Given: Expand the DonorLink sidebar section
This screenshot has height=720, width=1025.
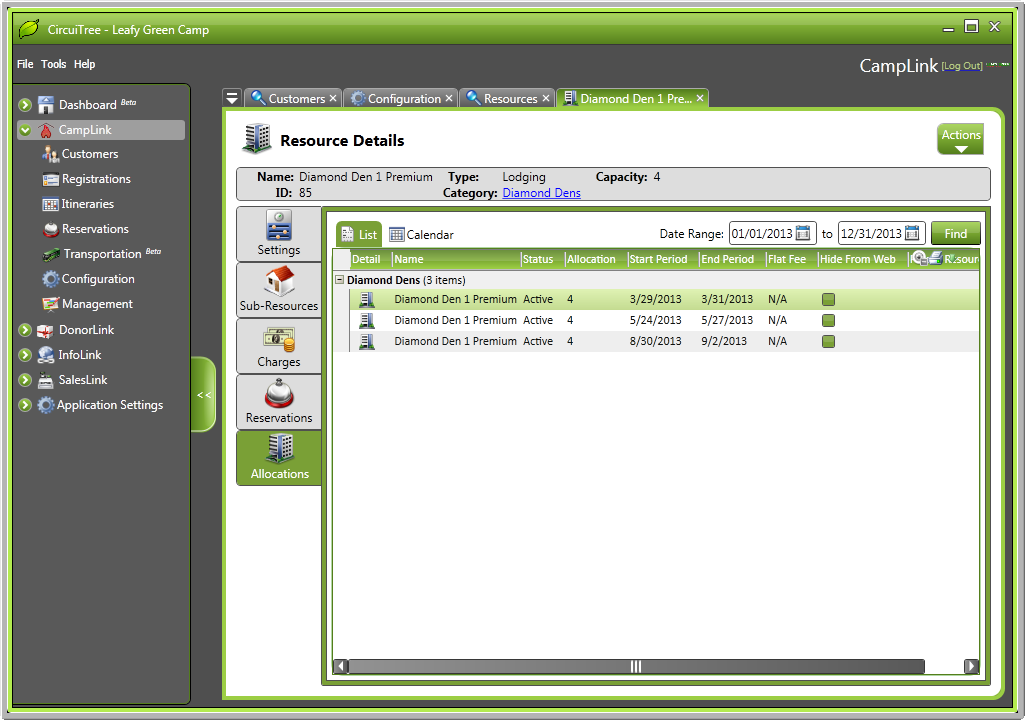Looking at the screenshot, I should [x=25, y=330].
